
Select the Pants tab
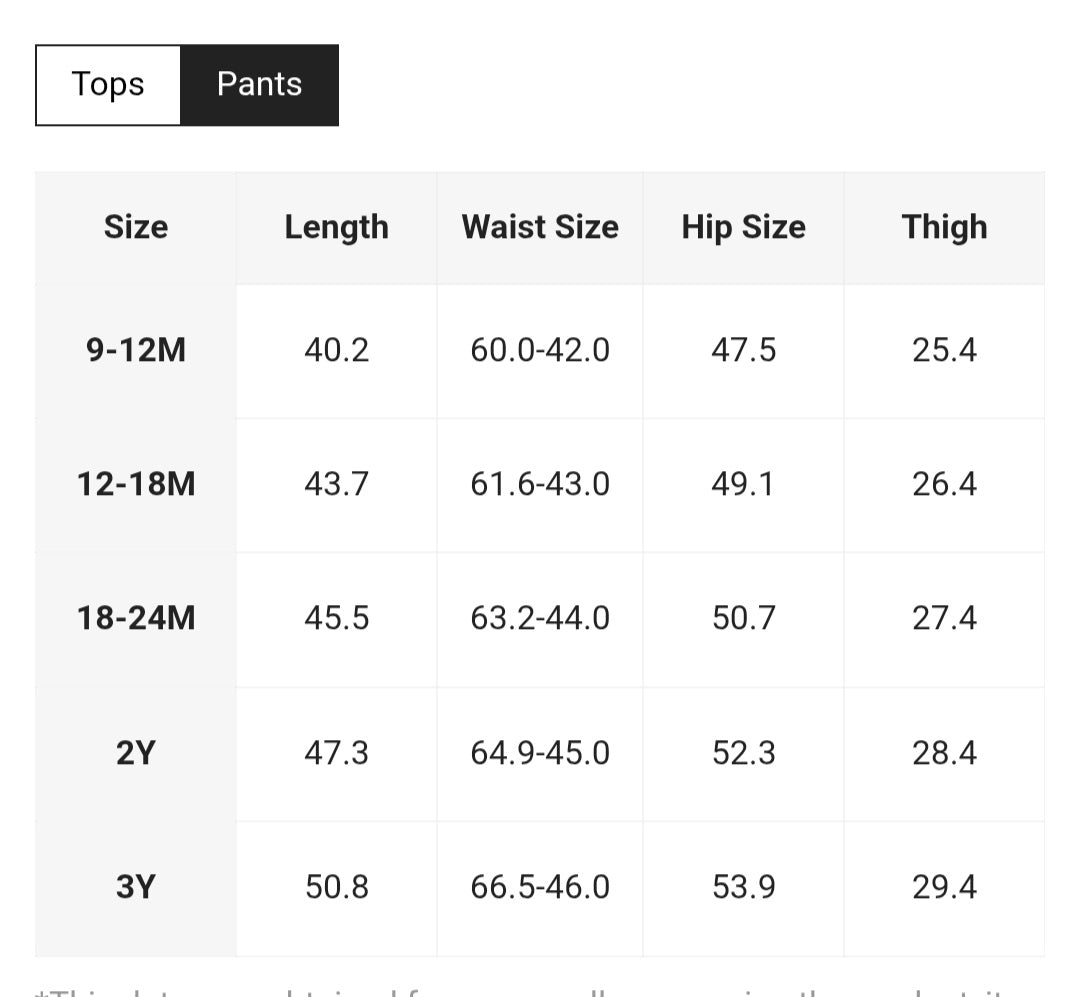pos(259,85)
